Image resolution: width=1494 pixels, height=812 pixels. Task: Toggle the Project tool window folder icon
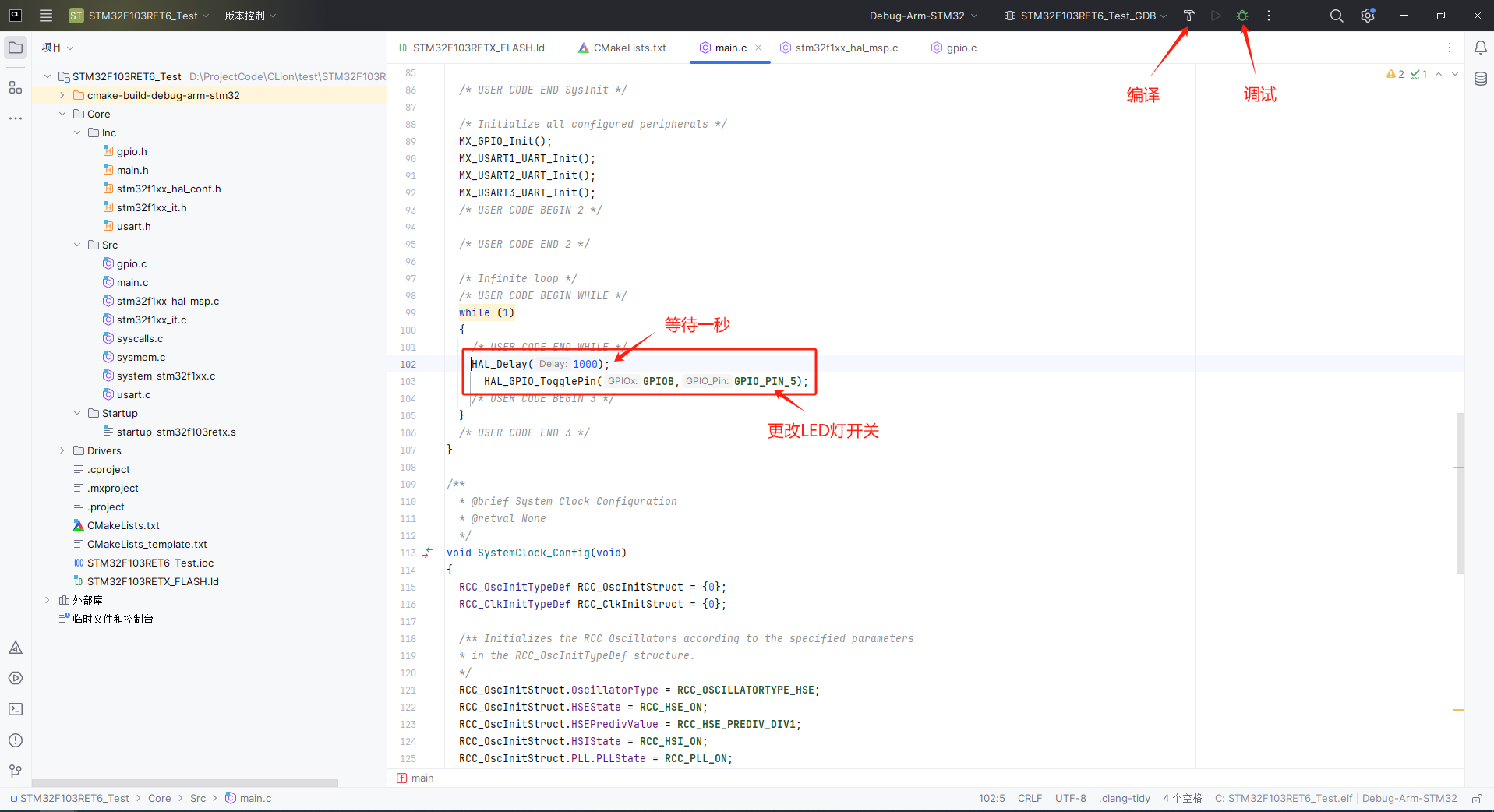coord(16,48)
